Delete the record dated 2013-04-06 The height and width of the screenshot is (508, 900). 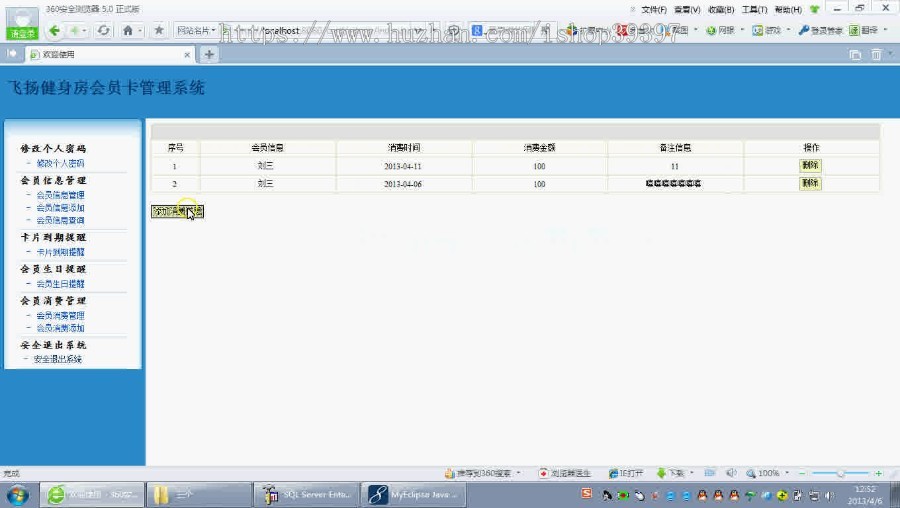[x=810, y=183]
